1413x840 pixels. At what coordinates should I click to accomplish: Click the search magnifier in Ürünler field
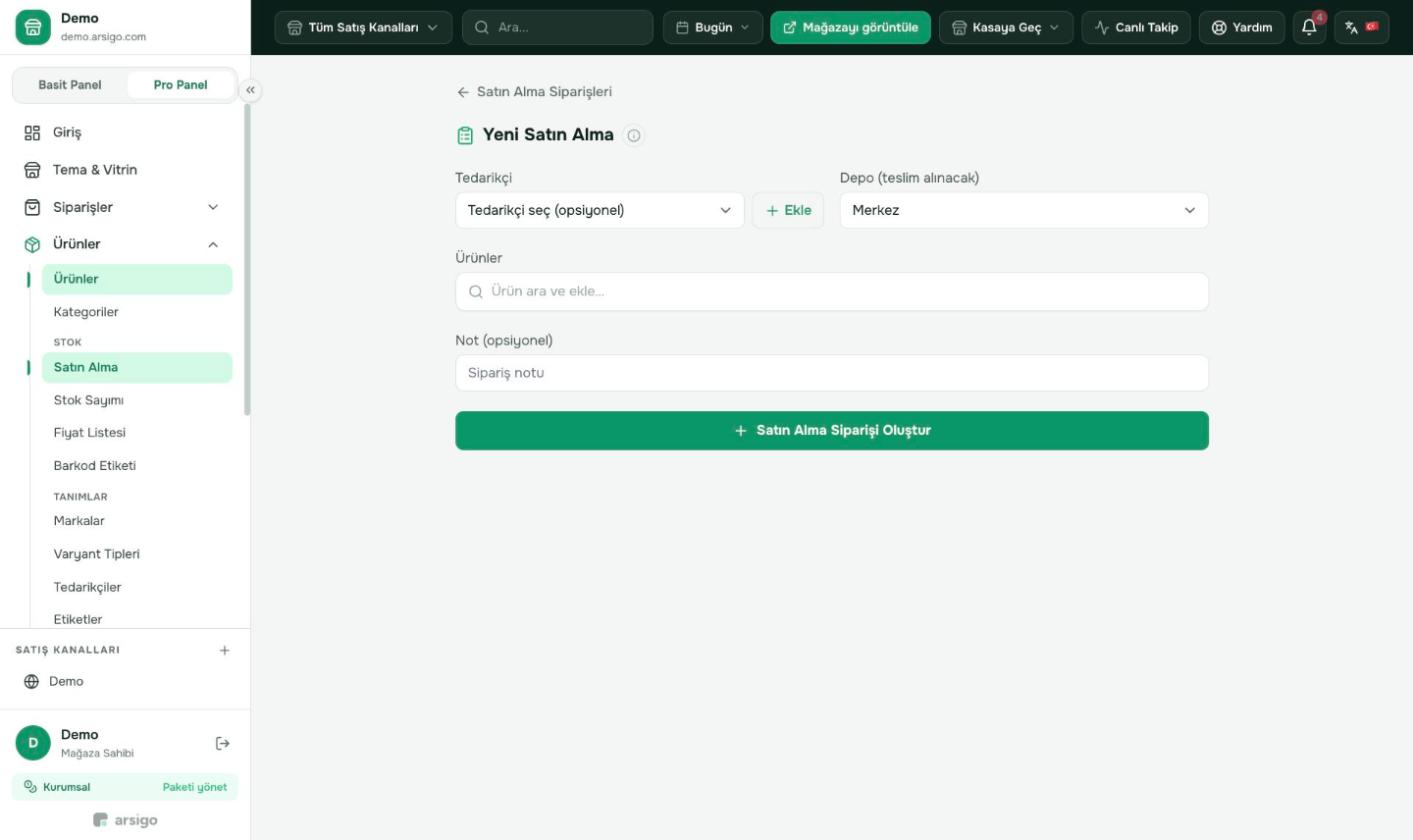pyautogui.click(x=476, y=292)
